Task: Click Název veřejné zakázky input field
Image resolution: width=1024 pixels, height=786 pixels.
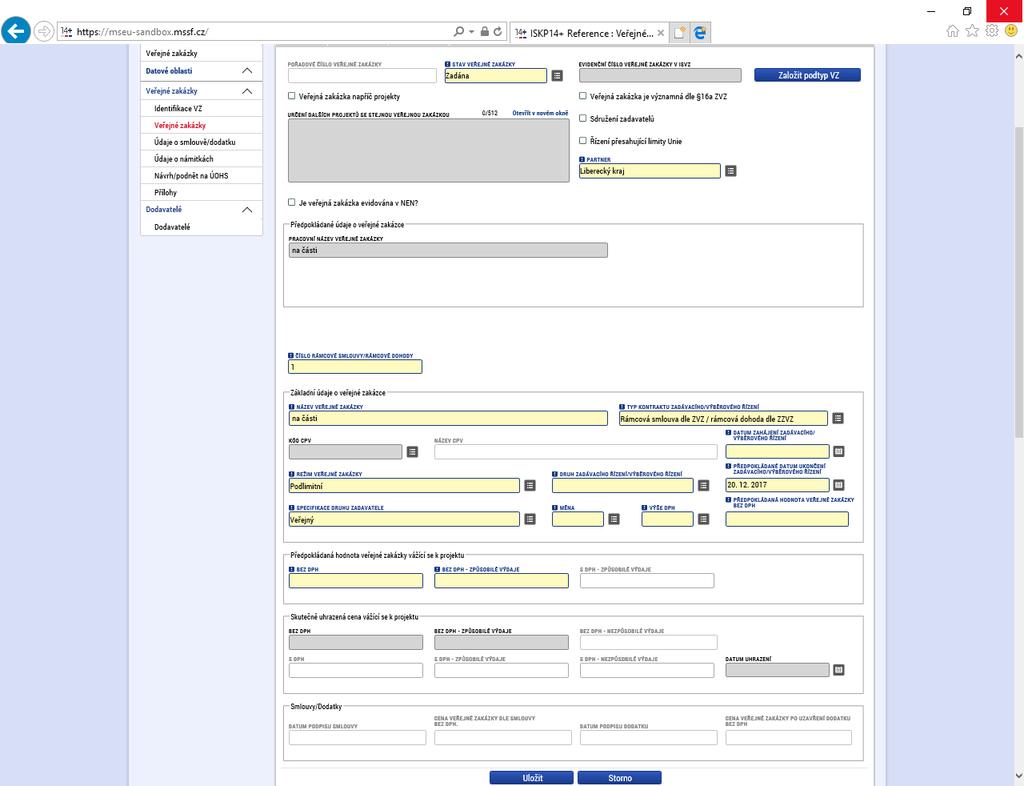Action: point(448,418)
